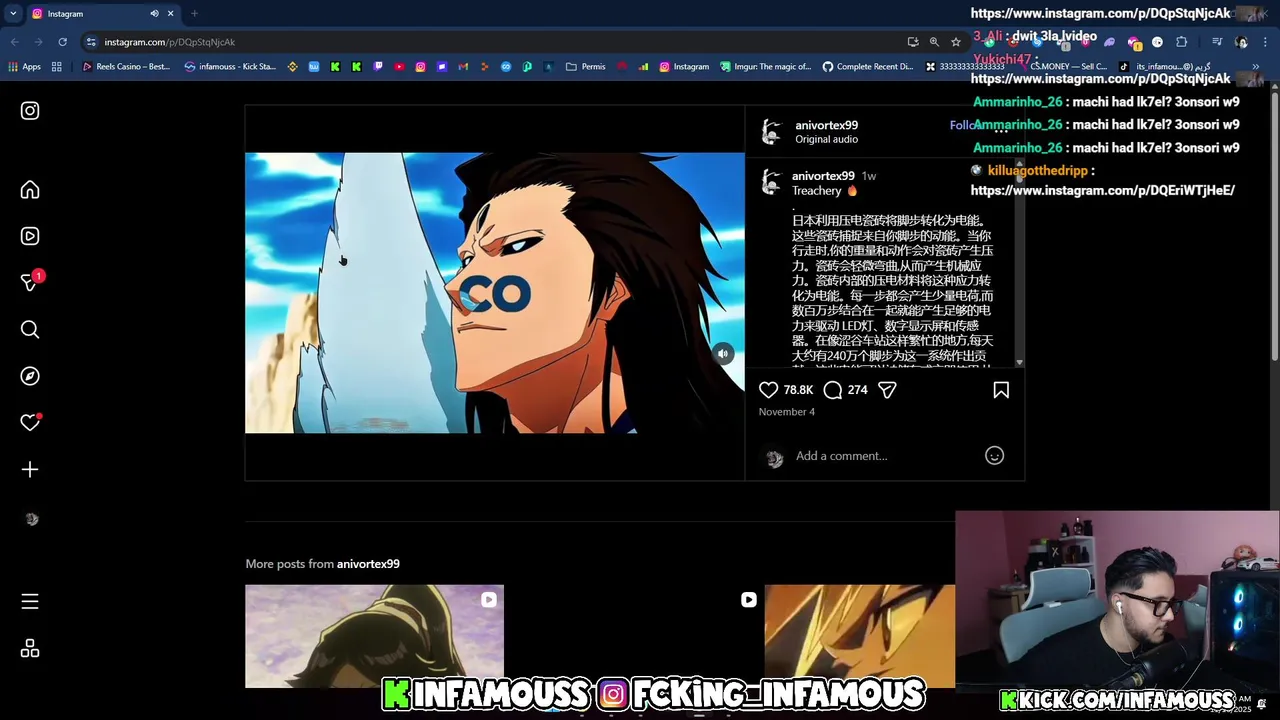Open the media controls icon in the toolbar

click(x=1217, y=42)
